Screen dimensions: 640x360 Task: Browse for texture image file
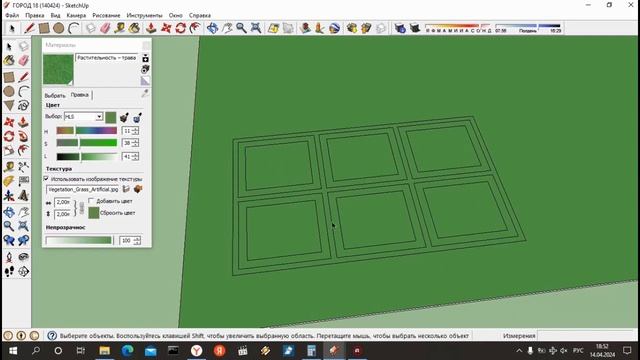tap(126, 189)
